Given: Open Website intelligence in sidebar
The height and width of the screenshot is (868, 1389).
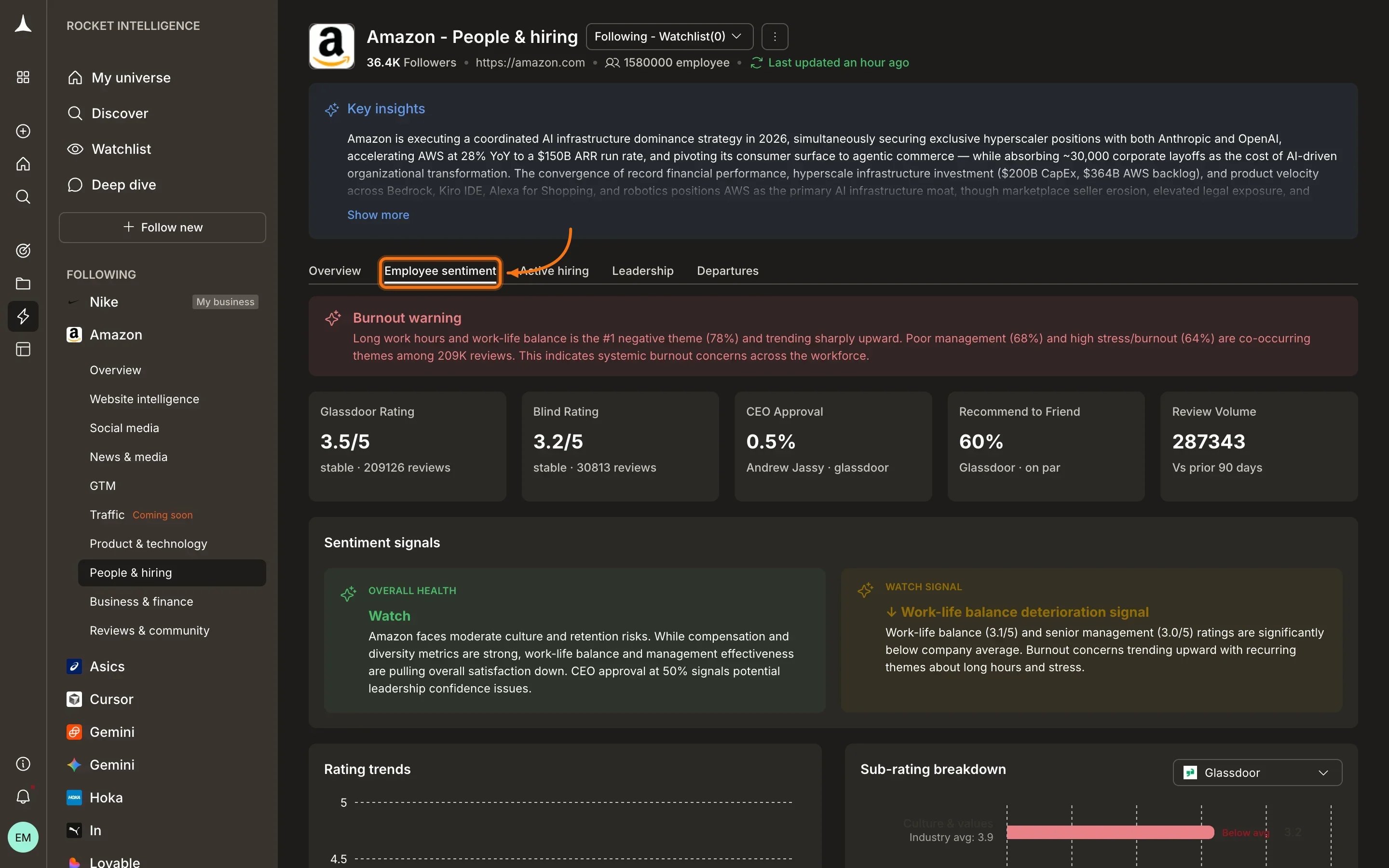Looking at the screenshot, I should pos(145,399).
